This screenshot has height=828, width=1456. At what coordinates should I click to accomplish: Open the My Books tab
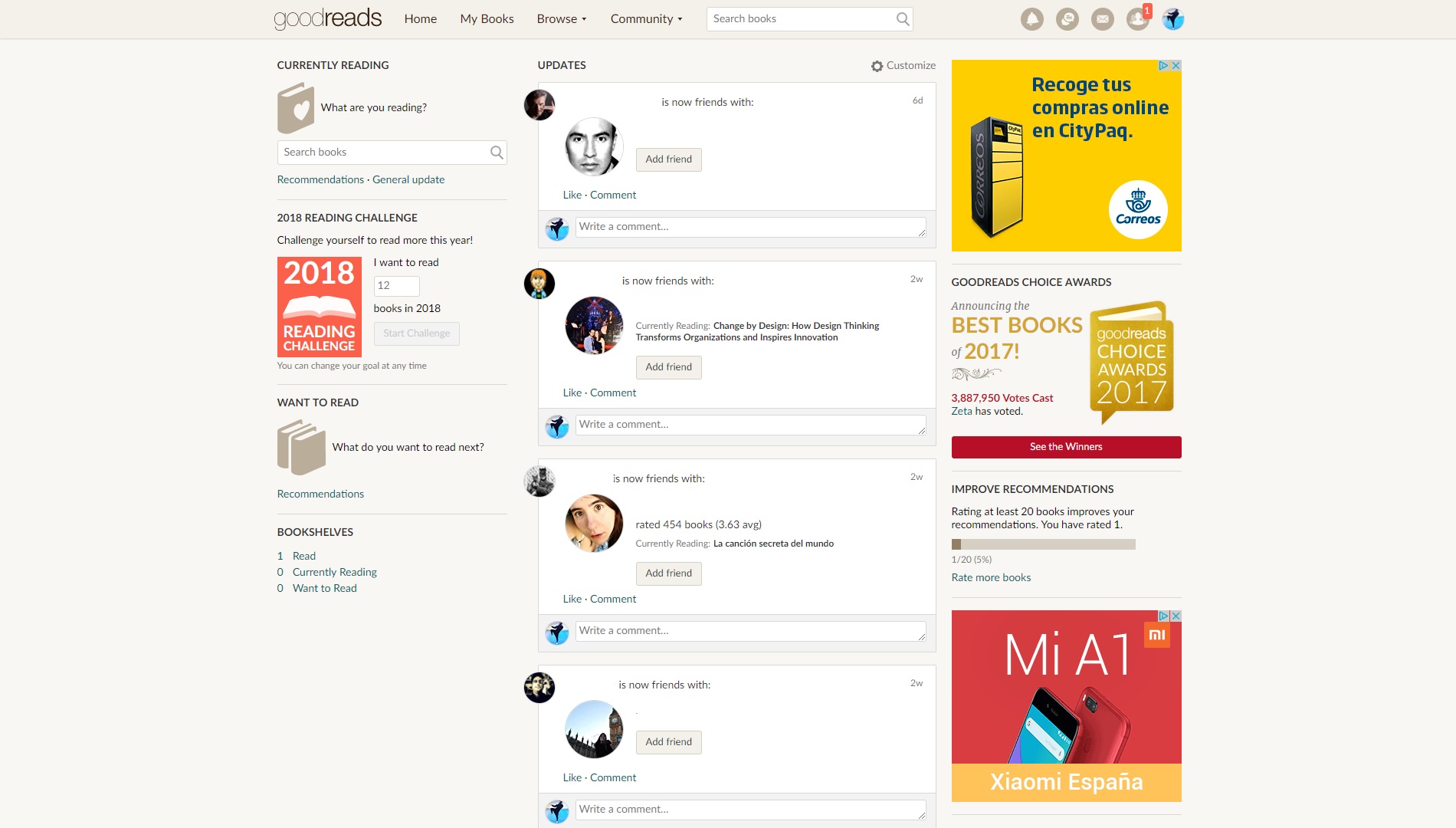[487, 19]
